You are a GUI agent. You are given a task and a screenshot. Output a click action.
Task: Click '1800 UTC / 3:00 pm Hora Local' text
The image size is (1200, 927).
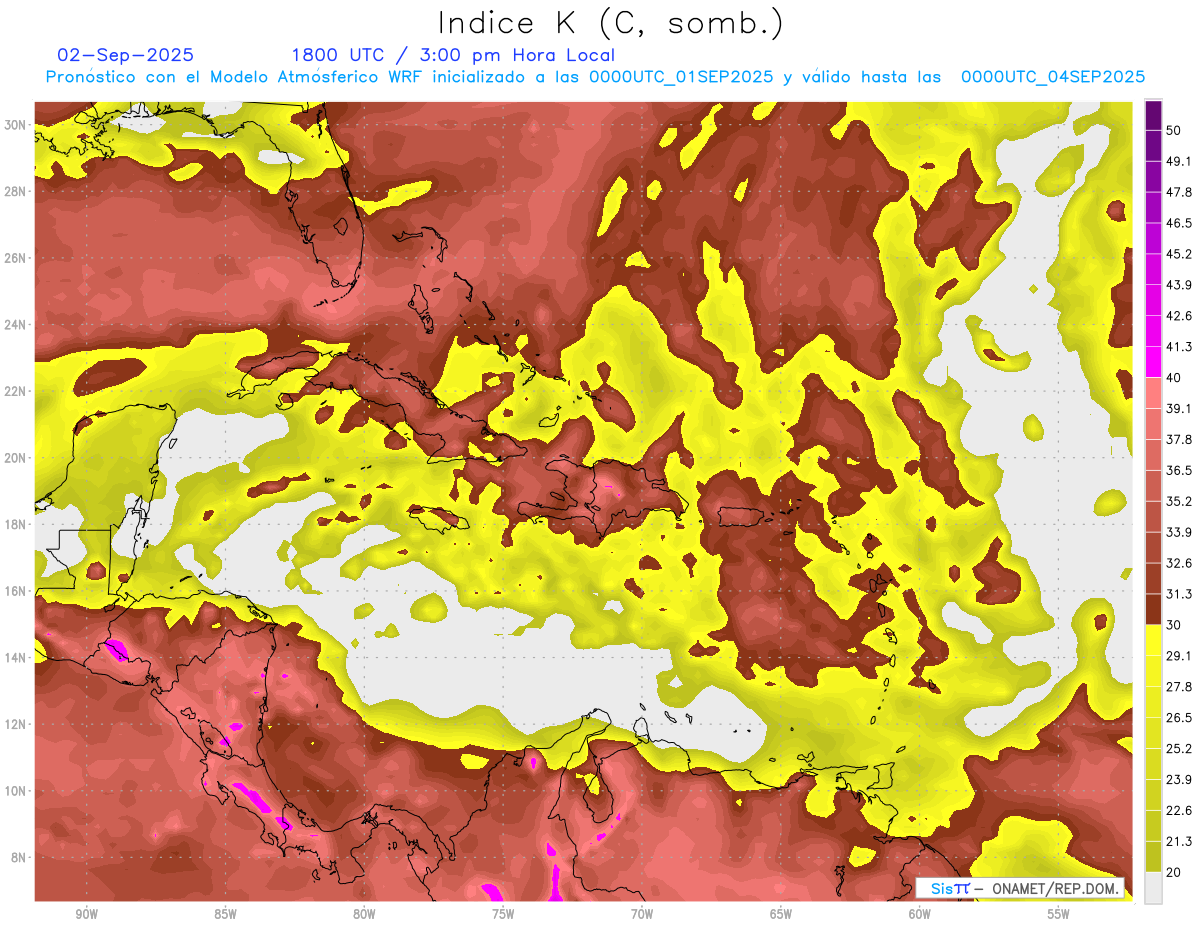pyautogui.click(x=453, y=55)
